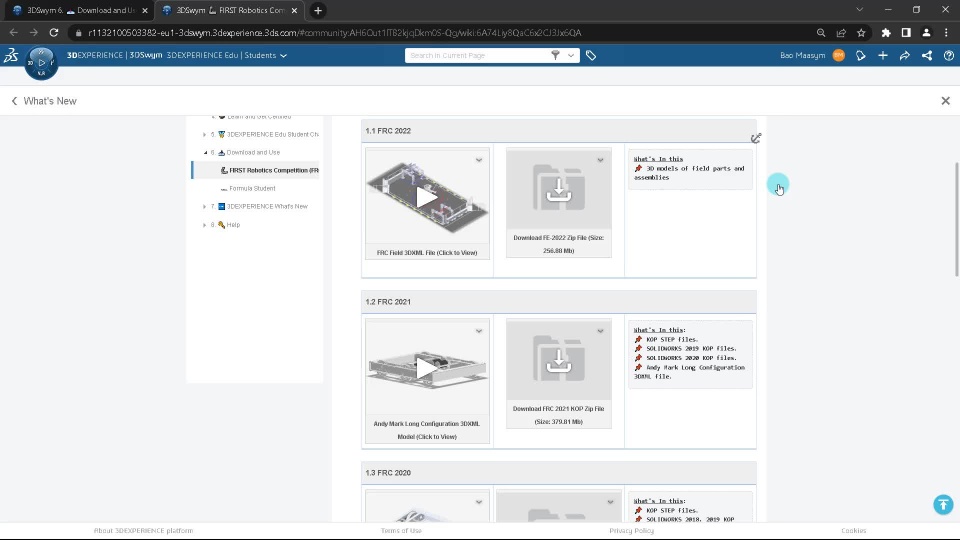Close the What's New panel
The height and width of the screenshot is (540, 960).
click(x=945, y=101)
